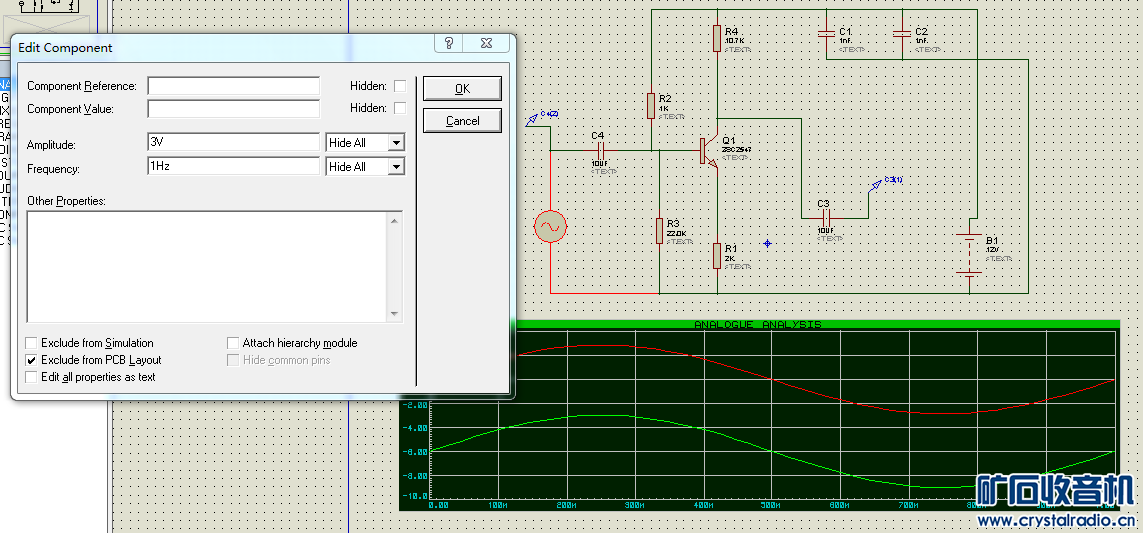The height and width of the screenshot is (533, 1143).
Task: Select resistor R3 in the circuit
Action: [x=659, y=230]
